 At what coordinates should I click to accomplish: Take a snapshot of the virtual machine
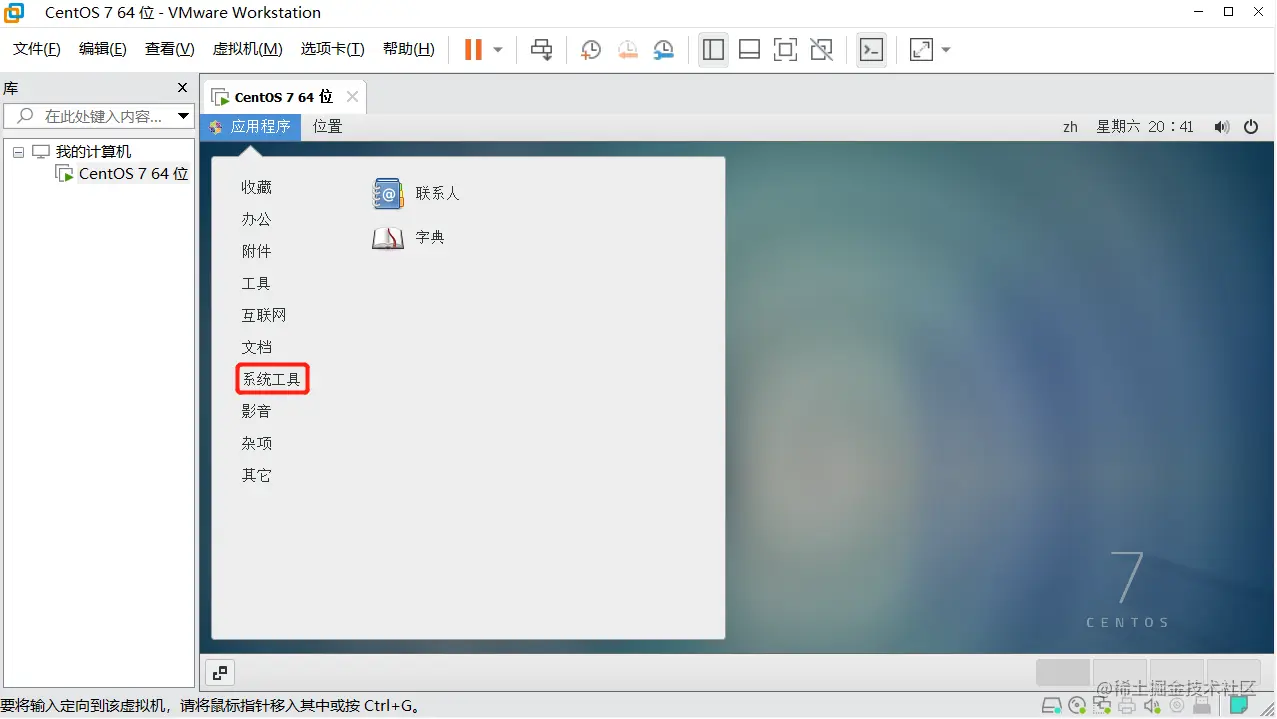coord(590,49)
